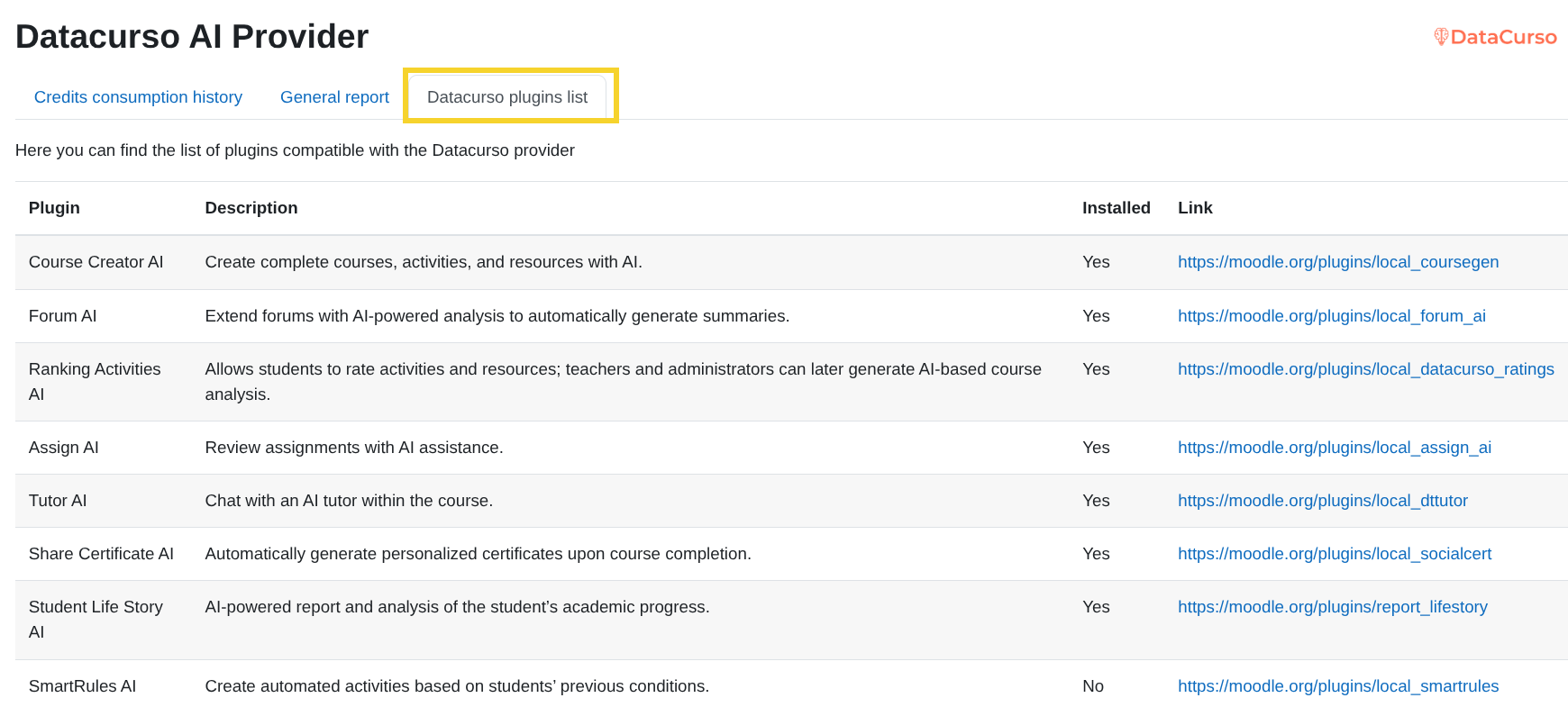Click the 'Yes' installed value for Student Life Story AI
This screenshot has width=1568, height=716.
pyautogui.click(x=1096, y=607)
